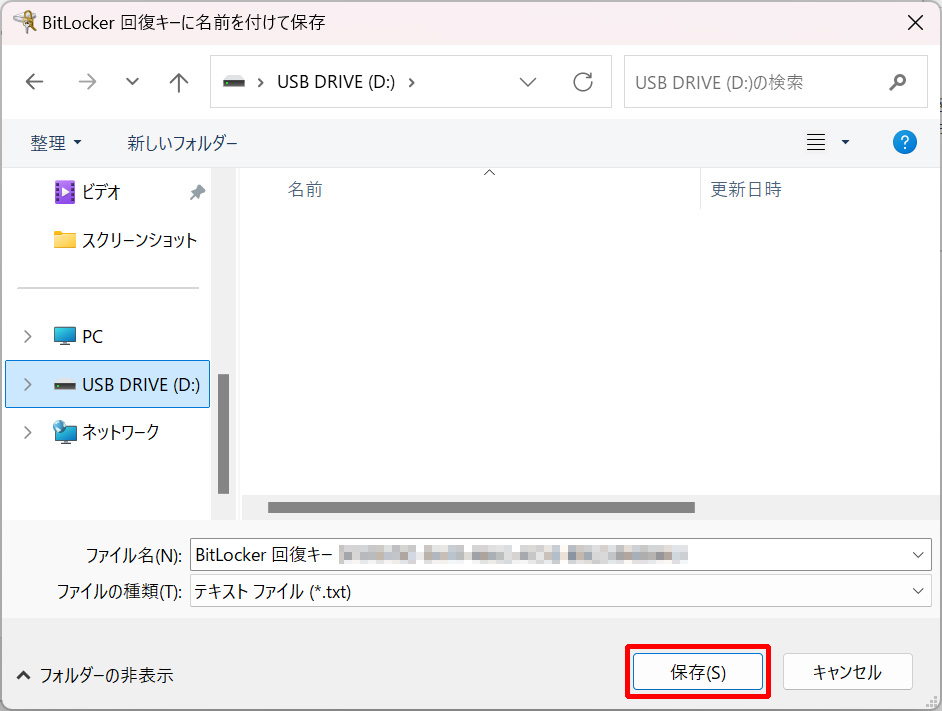The height and width of the screenshot is (711, 942).
Task: Click the navigation pane vertical scrollbar
Action: pyautogui.click(x=223, y=433)
